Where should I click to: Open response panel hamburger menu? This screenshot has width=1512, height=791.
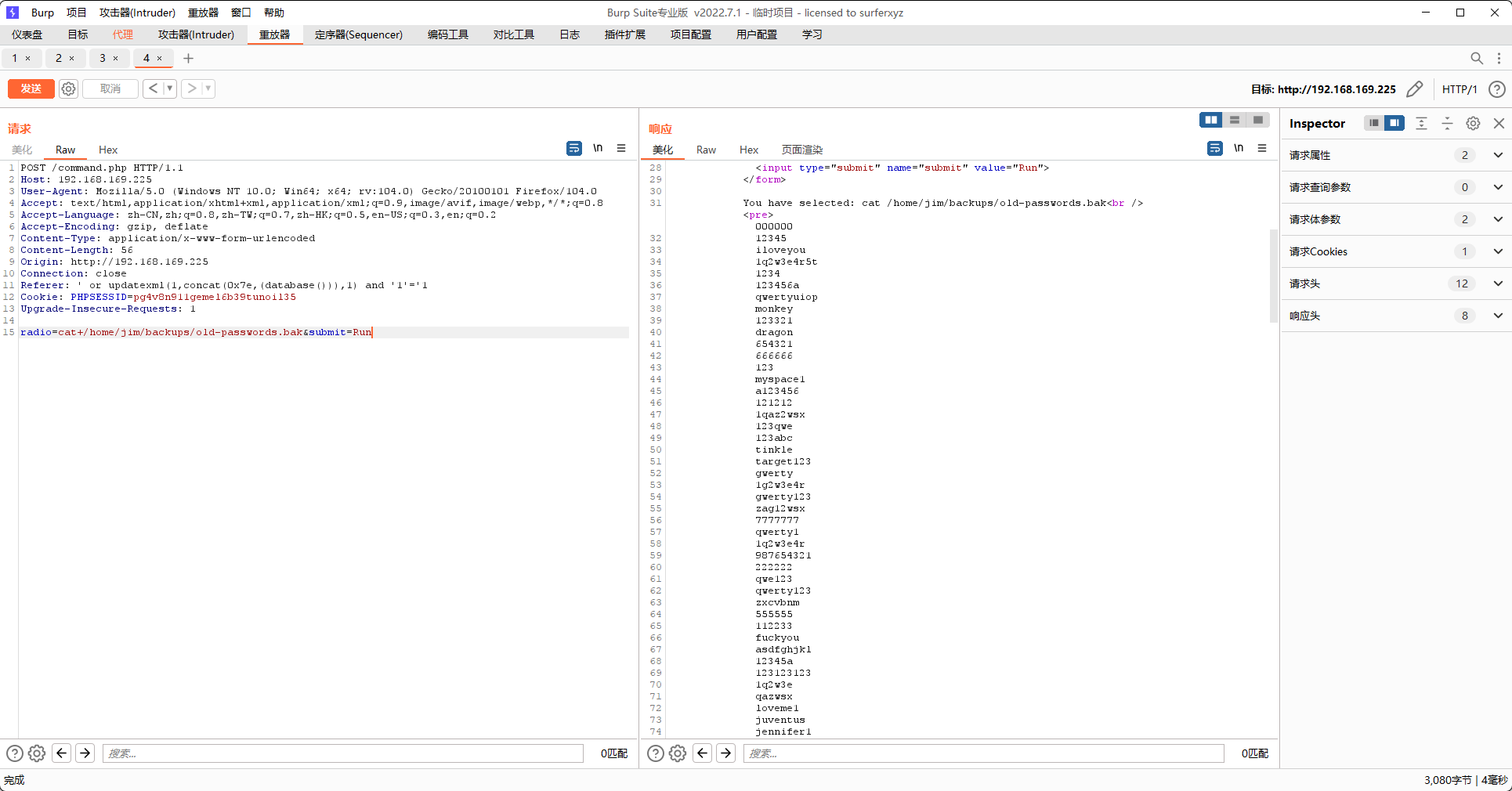coord(1262,148)
